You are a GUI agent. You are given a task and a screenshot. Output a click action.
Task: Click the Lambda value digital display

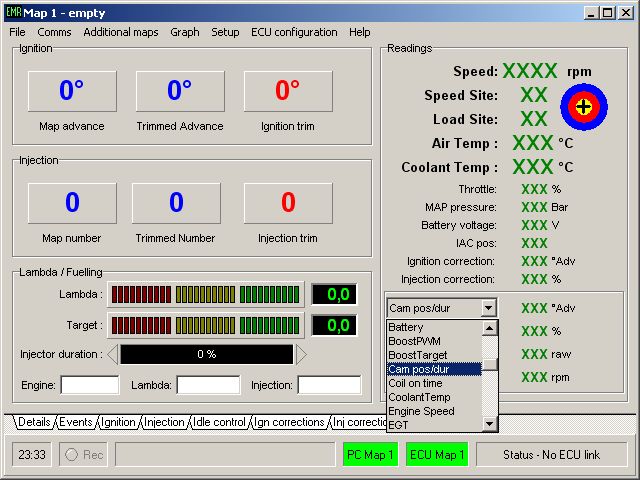(x=334, y=294)
